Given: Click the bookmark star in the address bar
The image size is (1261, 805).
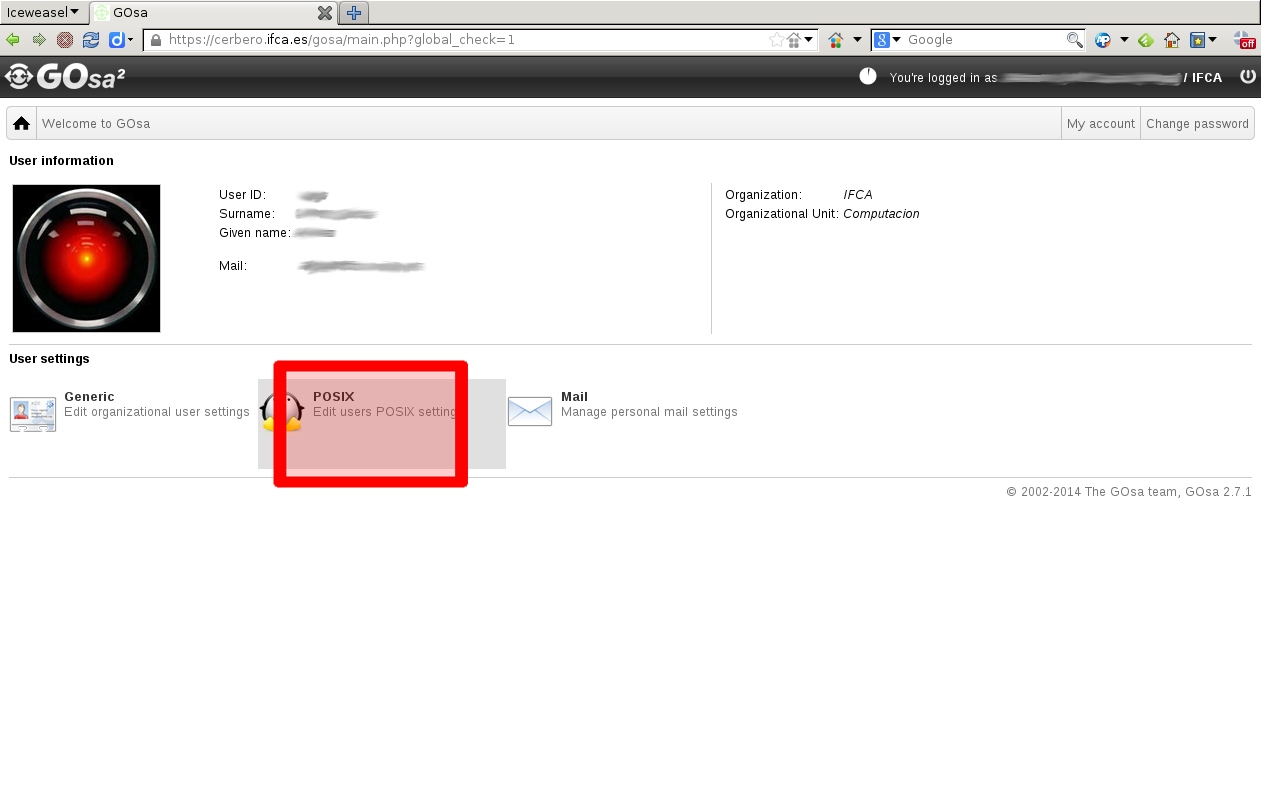Looking at the screenshot, I should tap(776, 40).
